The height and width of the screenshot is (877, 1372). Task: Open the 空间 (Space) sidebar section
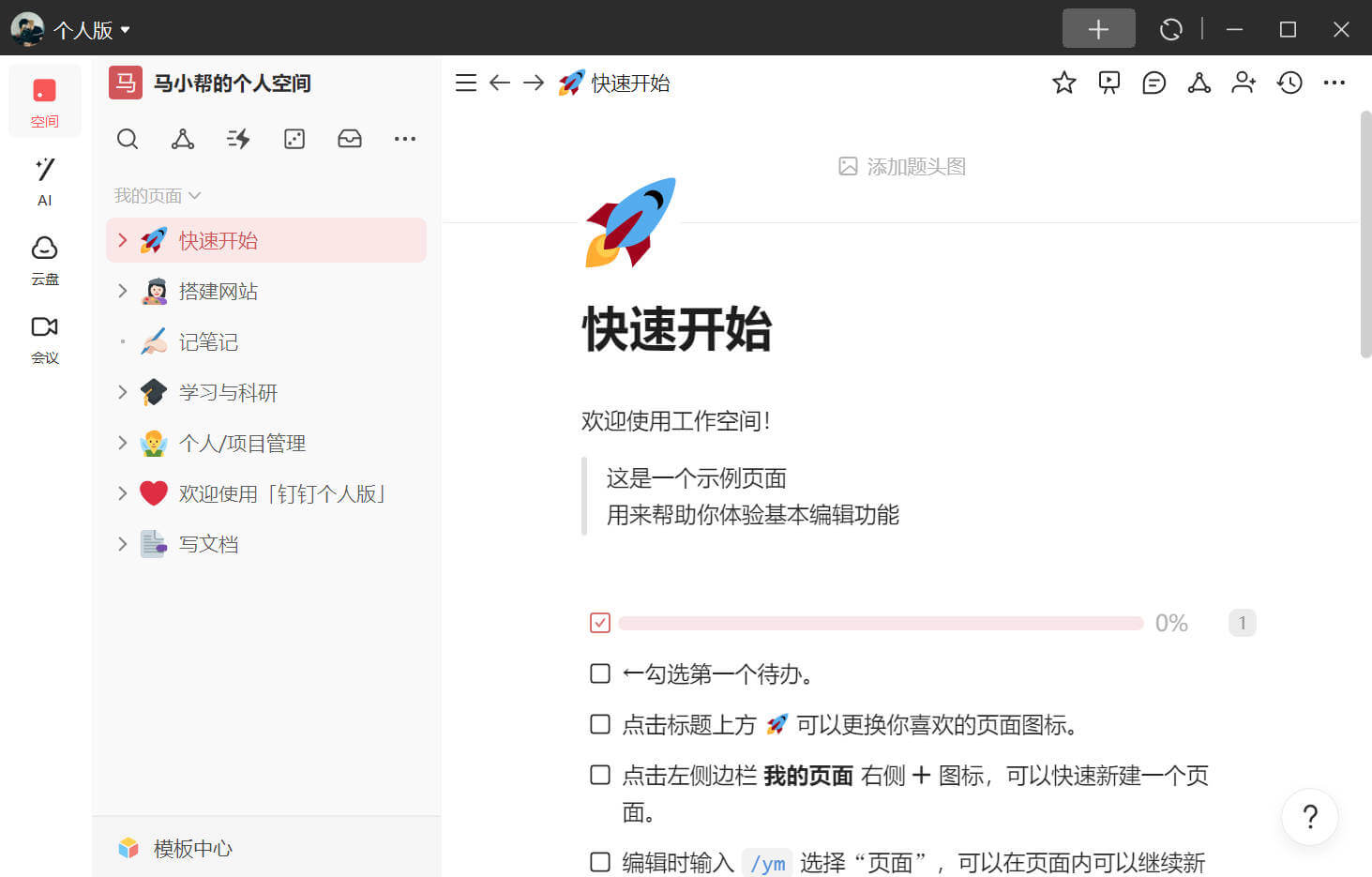pos(44,101)
